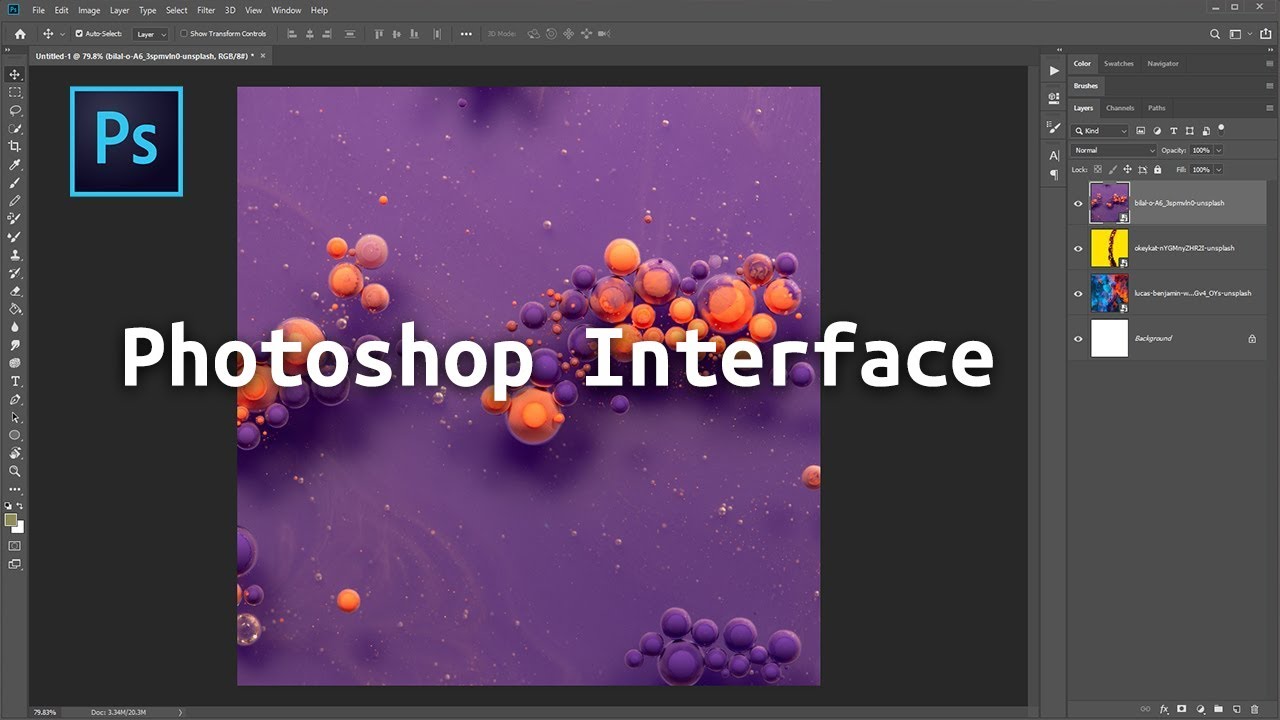The height and width of the screenshot is (720, 1280).
Task: Select the Crop tool
Action: point(15,146)
